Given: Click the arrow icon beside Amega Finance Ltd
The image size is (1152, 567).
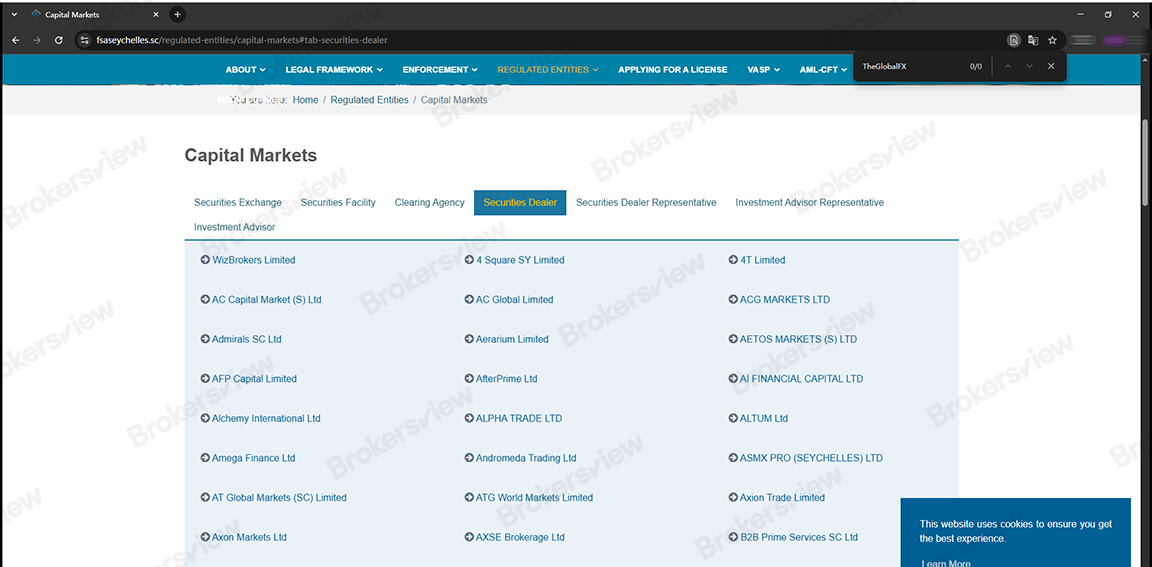Looking at the screenshot, I should click(x=205, y=458).
